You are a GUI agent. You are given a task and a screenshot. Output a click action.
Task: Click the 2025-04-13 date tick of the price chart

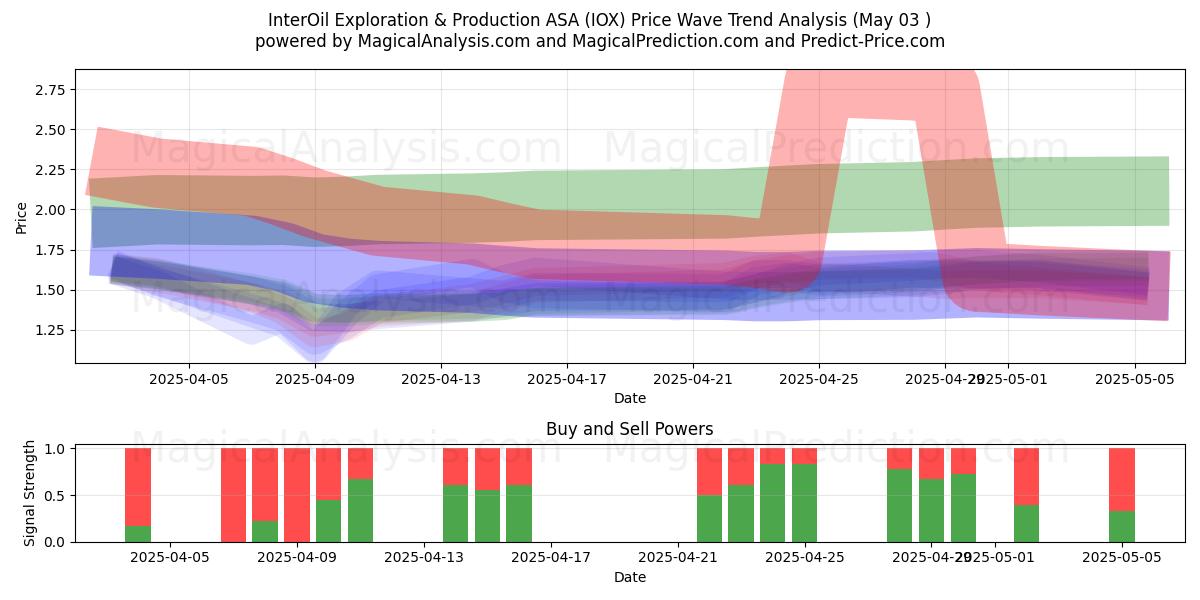coord(441,380)
